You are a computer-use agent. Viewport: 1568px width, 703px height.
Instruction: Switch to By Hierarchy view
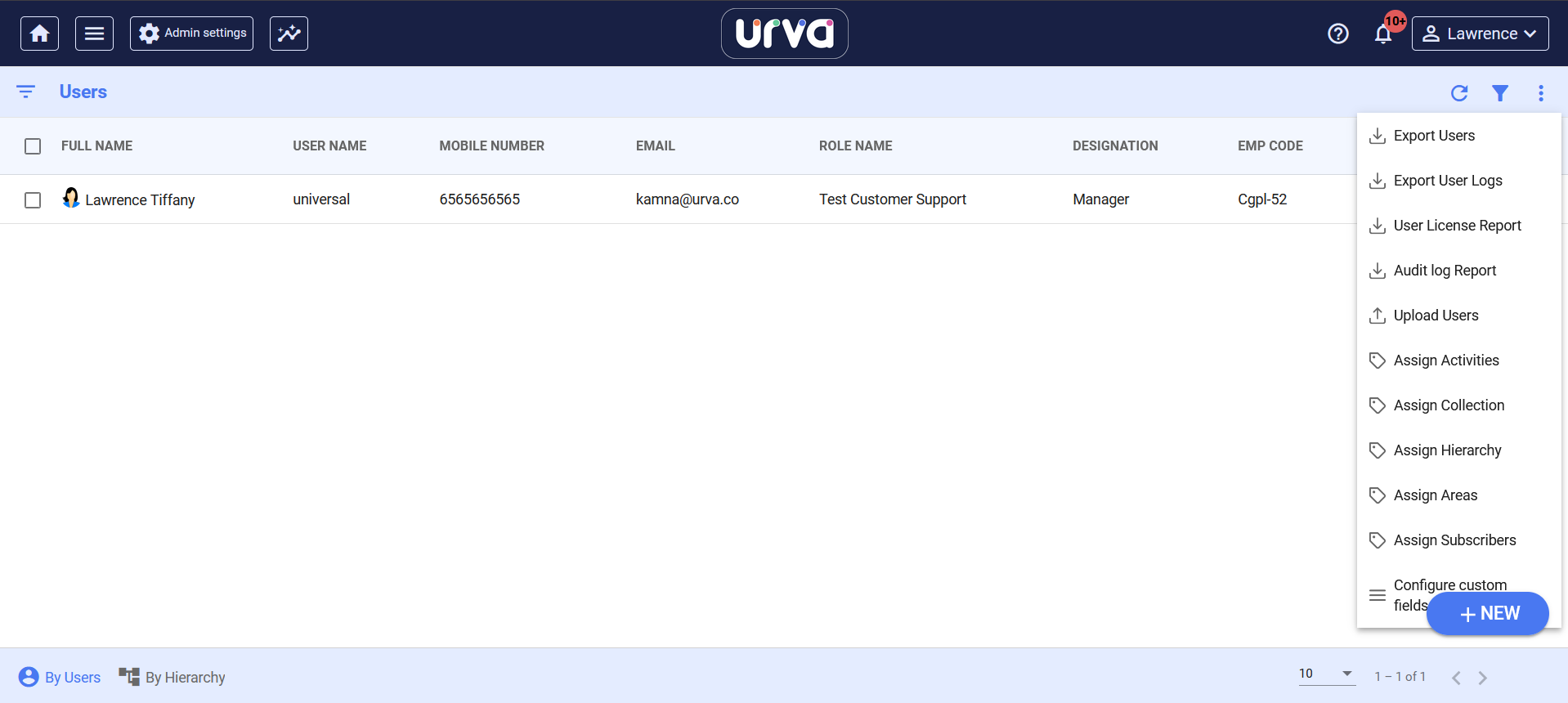(x=172, y=677)
